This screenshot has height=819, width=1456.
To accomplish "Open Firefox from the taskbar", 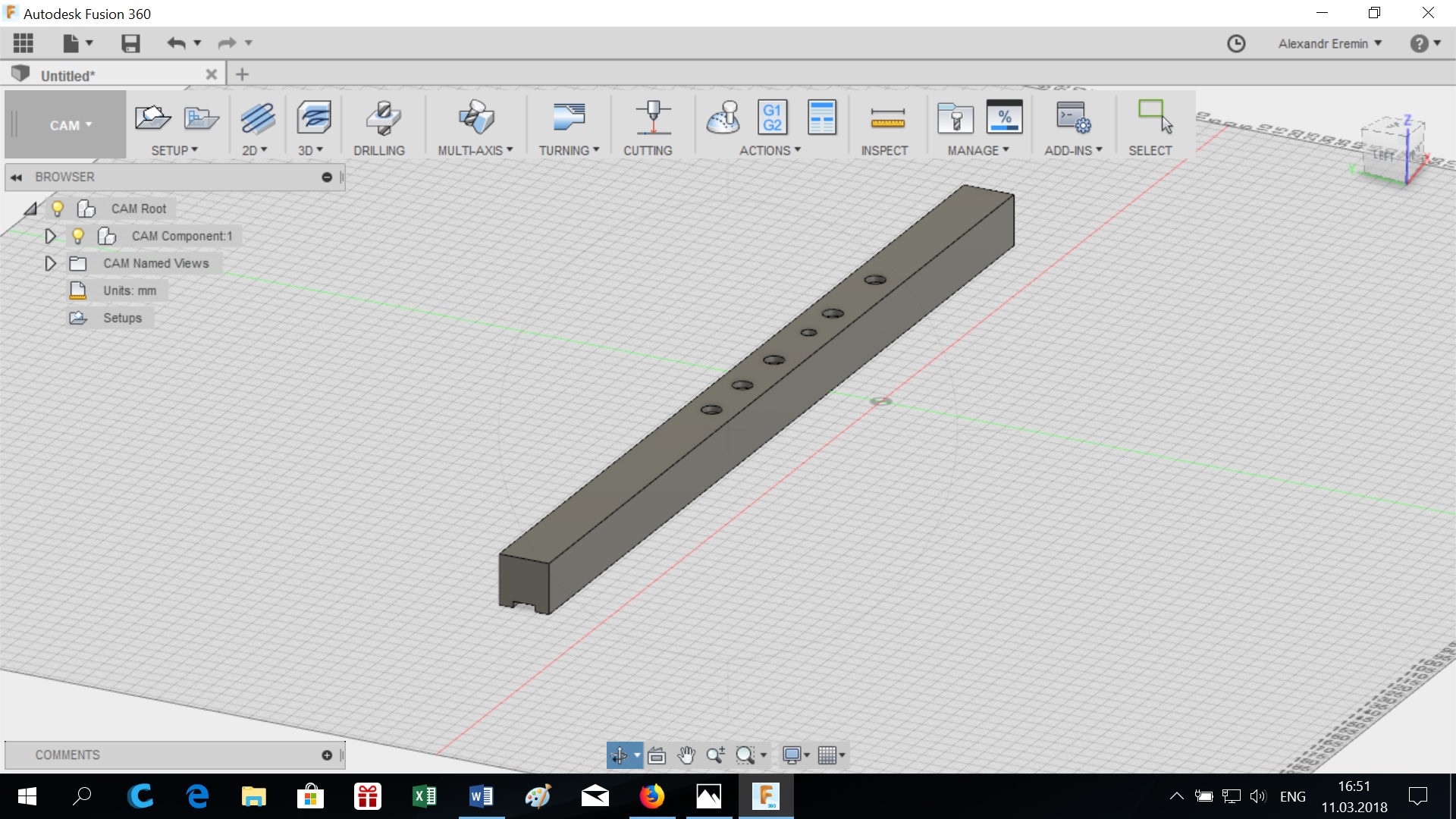I will (x=651, y=796).
